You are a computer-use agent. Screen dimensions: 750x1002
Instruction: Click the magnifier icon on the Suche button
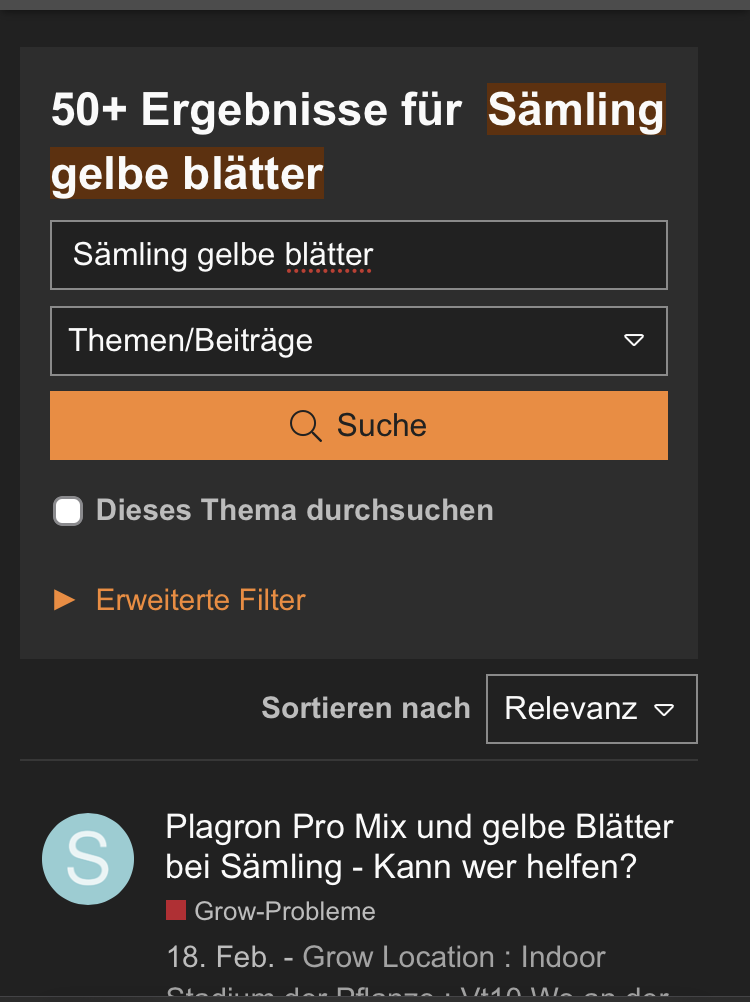[305, 426]
